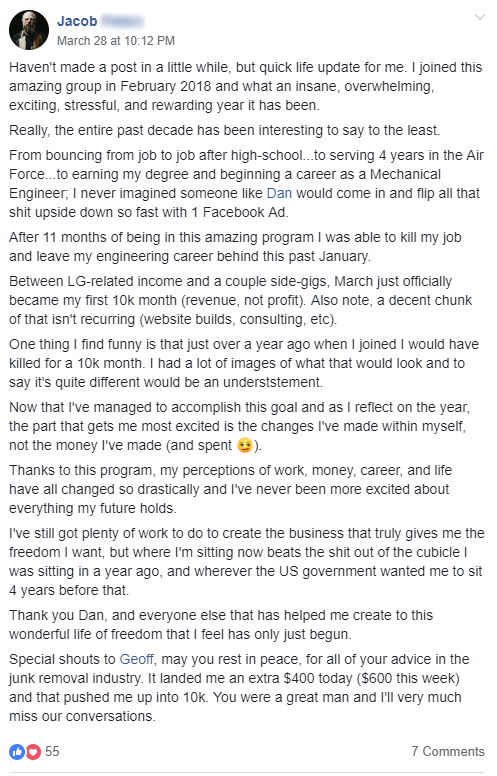
Task: Open Jacob's profile from name link
Action: coord(77,21)
